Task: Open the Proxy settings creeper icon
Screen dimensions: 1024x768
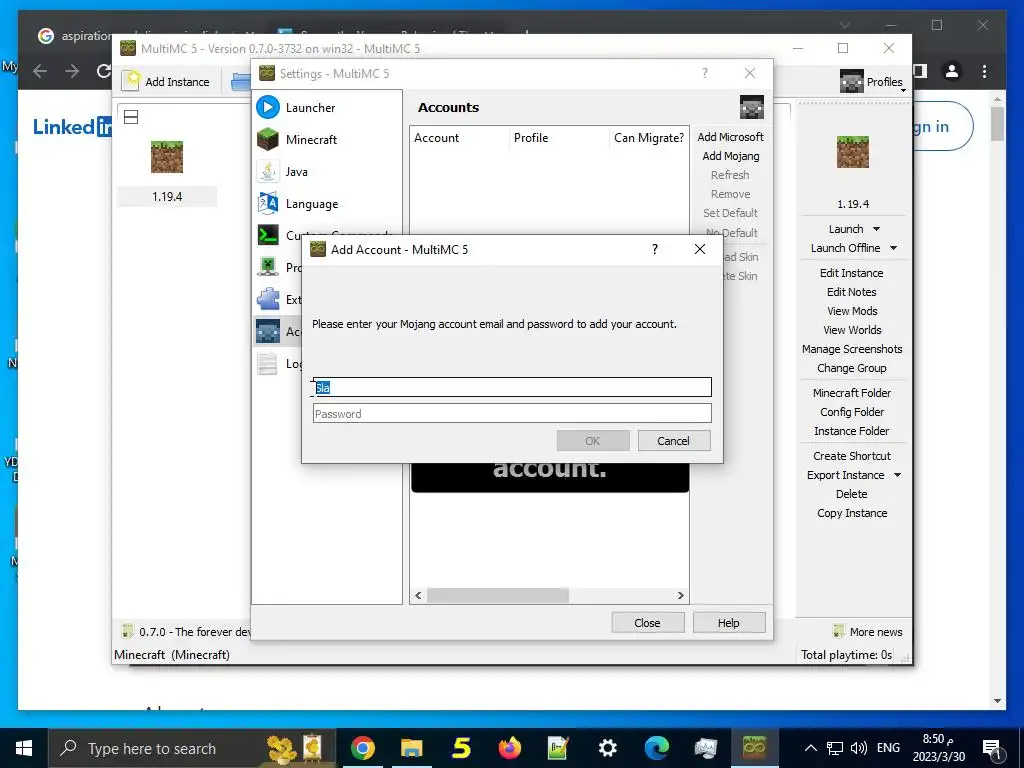Action: (x=268, y=267)
